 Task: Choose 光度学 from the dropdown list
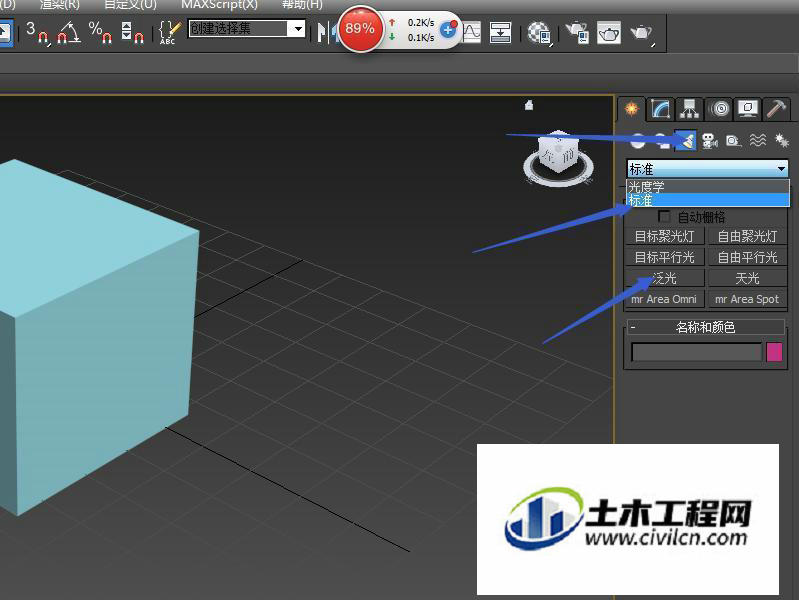[708, 187]
